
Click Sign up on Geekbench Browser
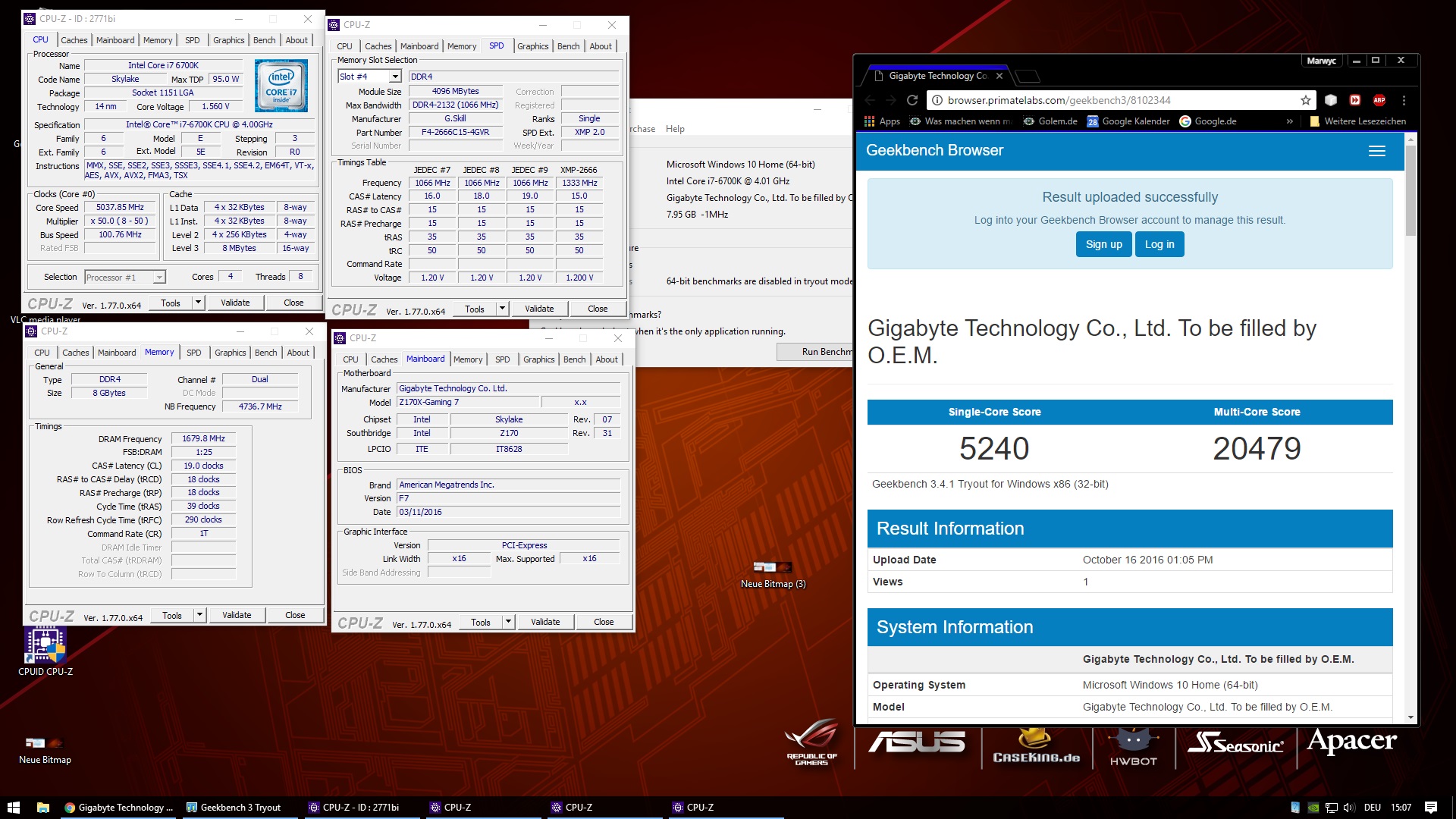[1103, 244]
